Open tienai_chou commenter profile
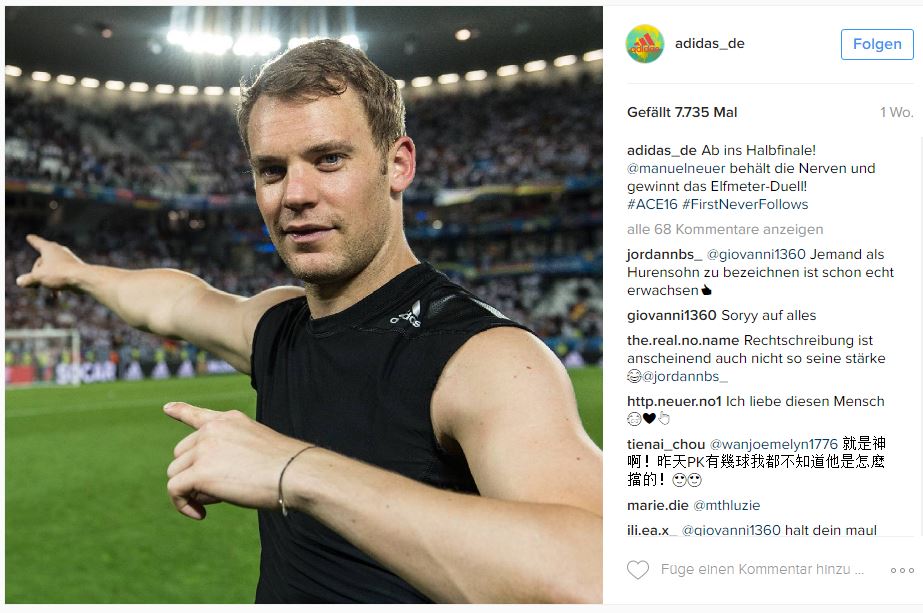This screenshot has width=923, height=613. (x=666, y=445)
